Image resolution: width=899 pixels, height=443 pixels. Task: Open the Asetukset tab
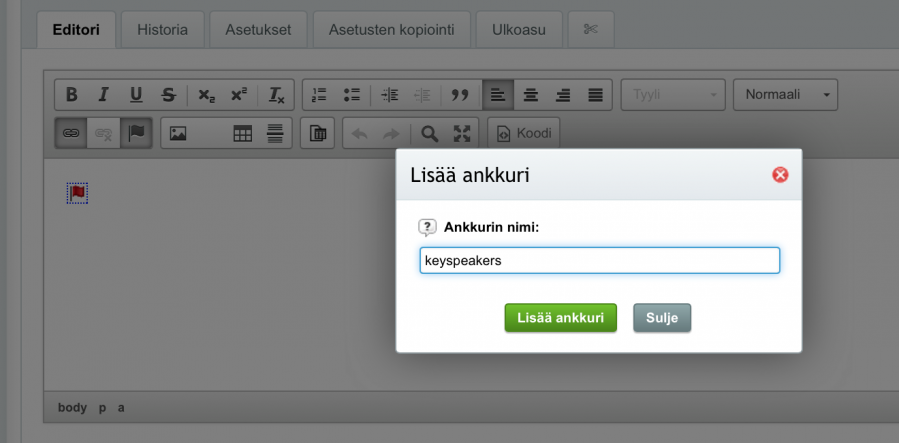pos(258,30)
